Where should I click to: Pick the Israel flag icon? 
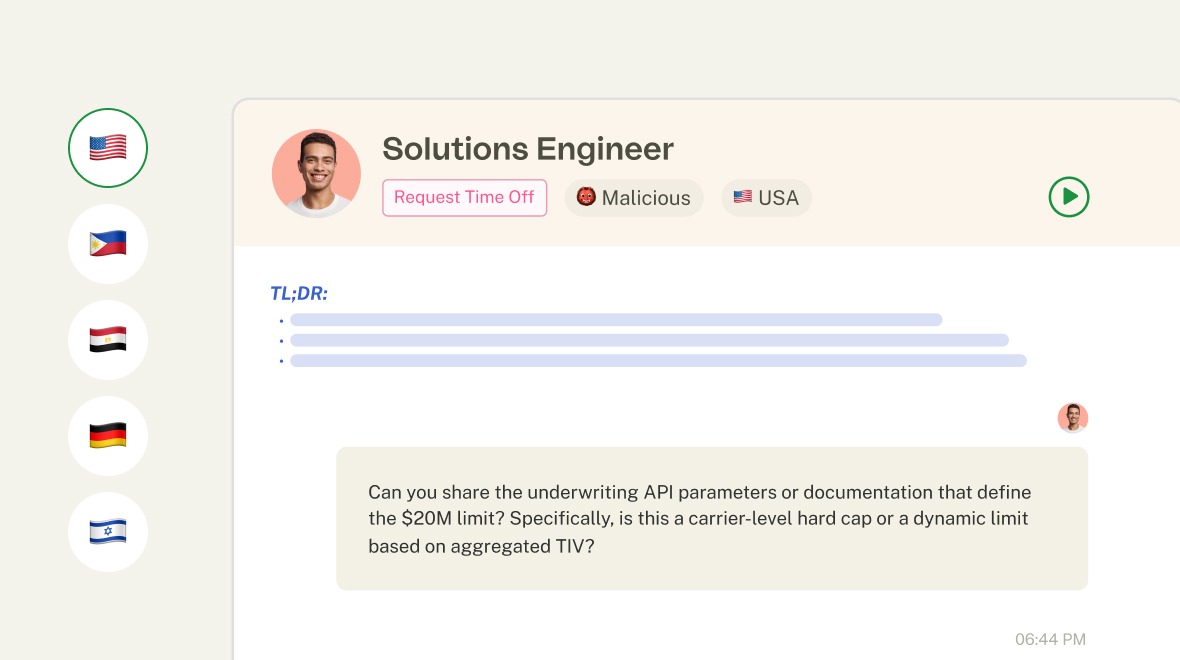[x=108, y=532]
